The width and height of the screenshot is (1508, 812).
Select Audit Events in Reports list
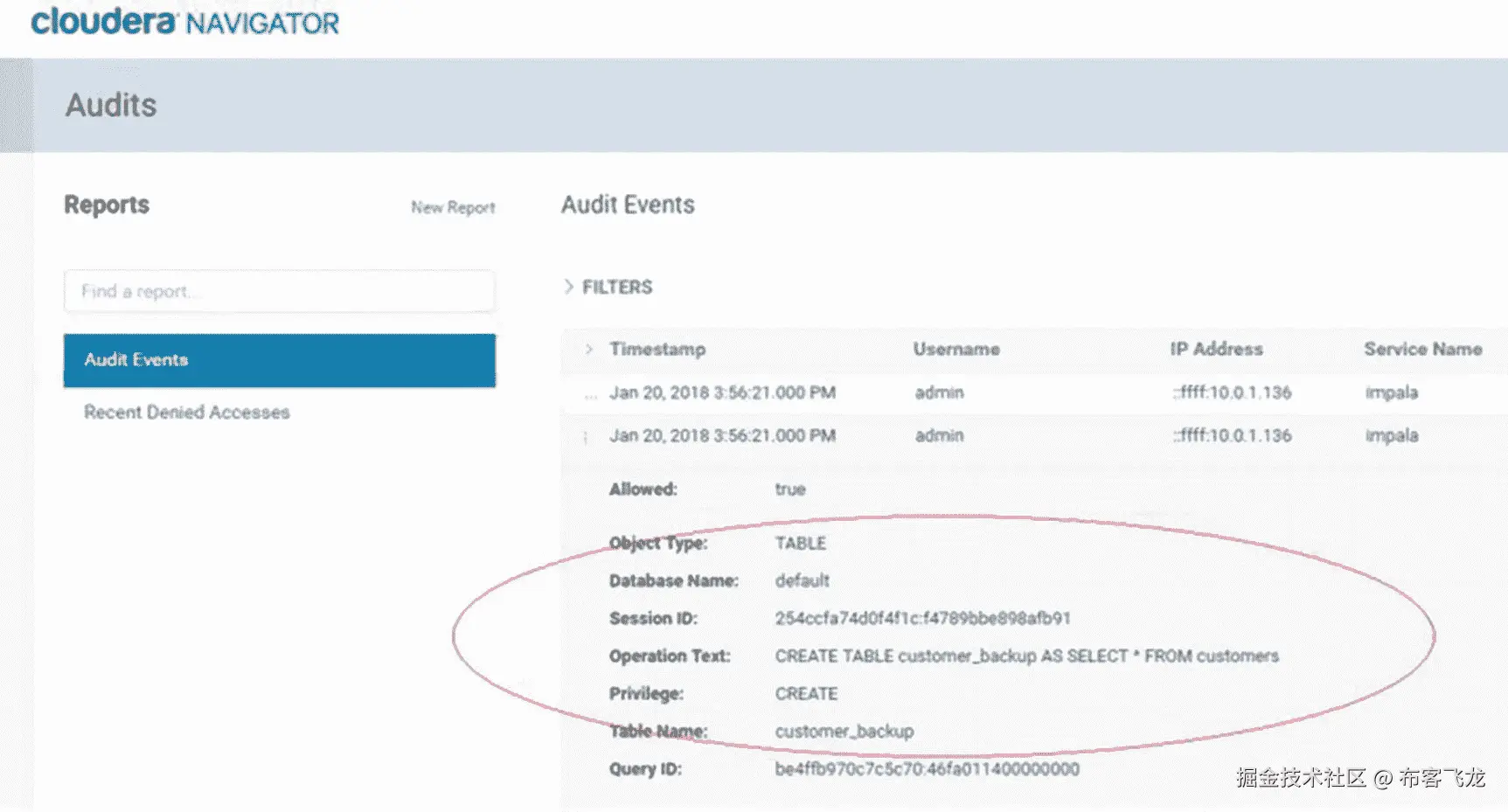pyautogui.click(x=280, y=360)
